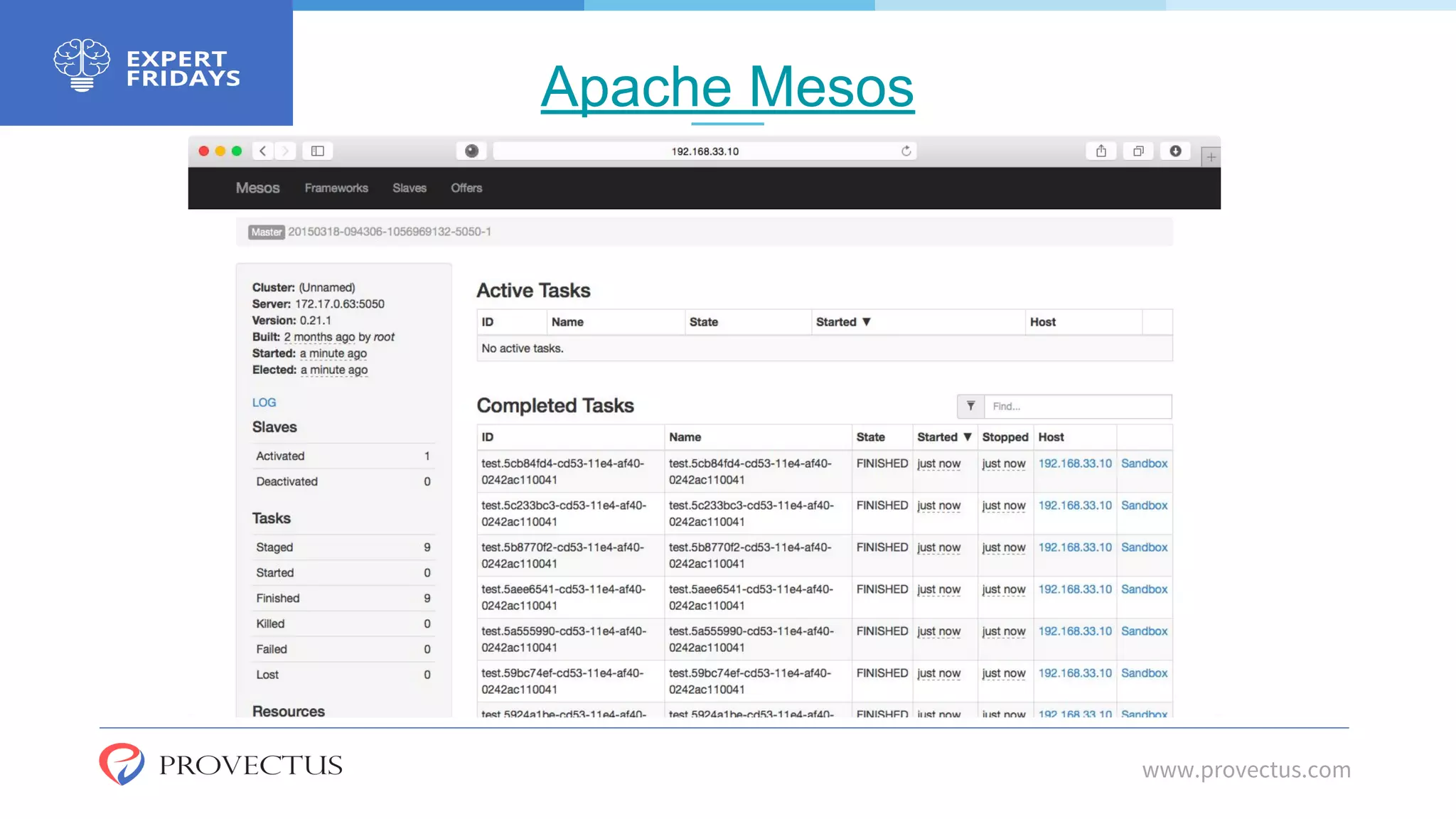Toggle Safari's sidebar icon
Image resolution: width=1456 pixels, height=819 pixels.
pos(318,151)
